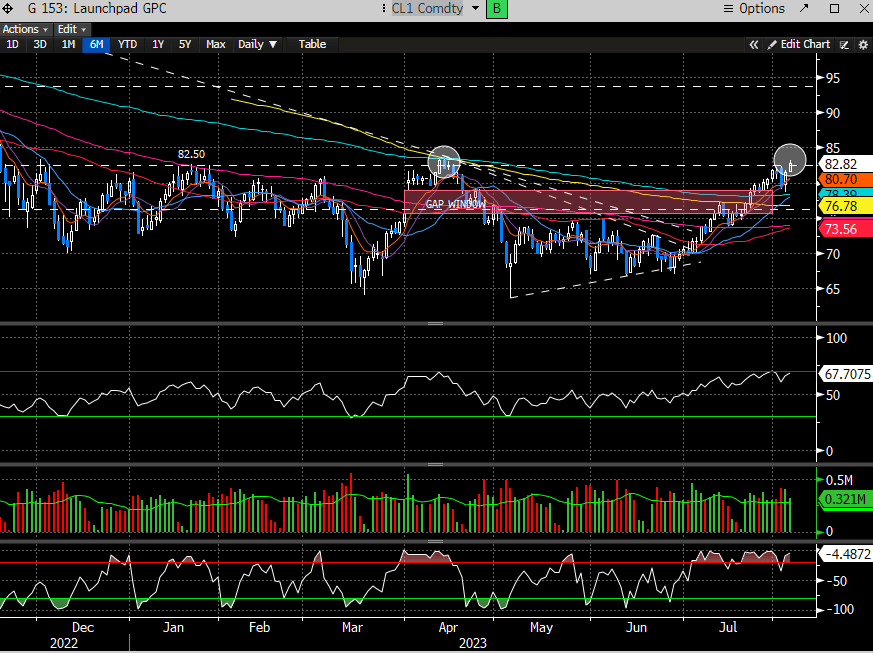Open chart settings gear icon

863,45
